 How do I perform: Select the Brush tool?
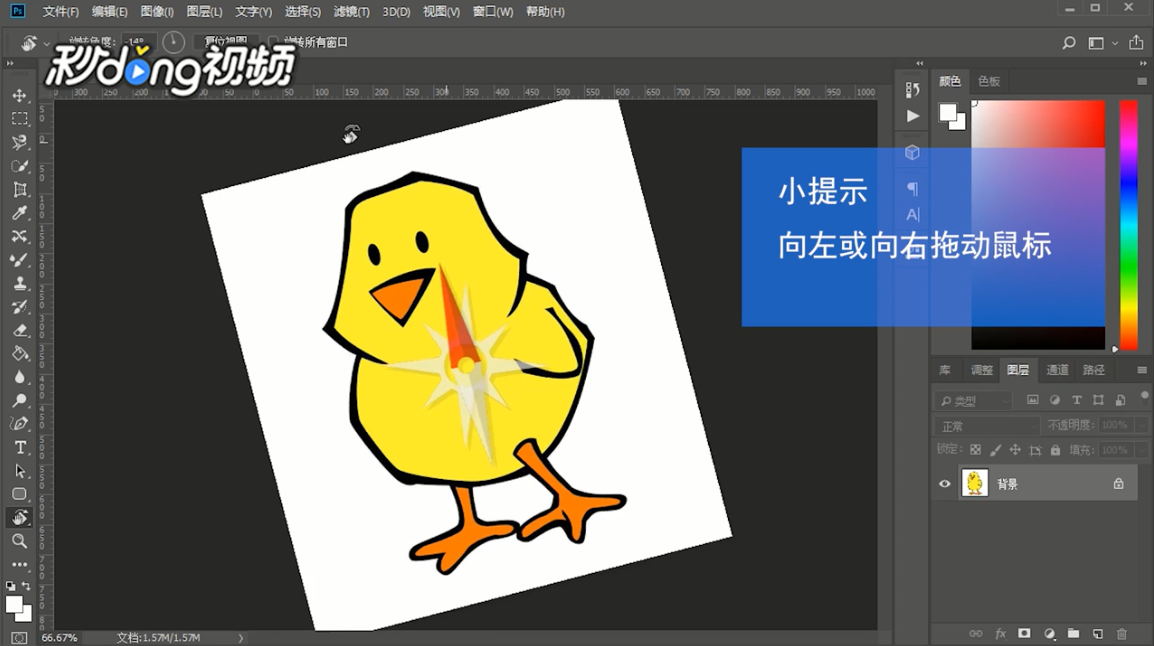(20, 260)
